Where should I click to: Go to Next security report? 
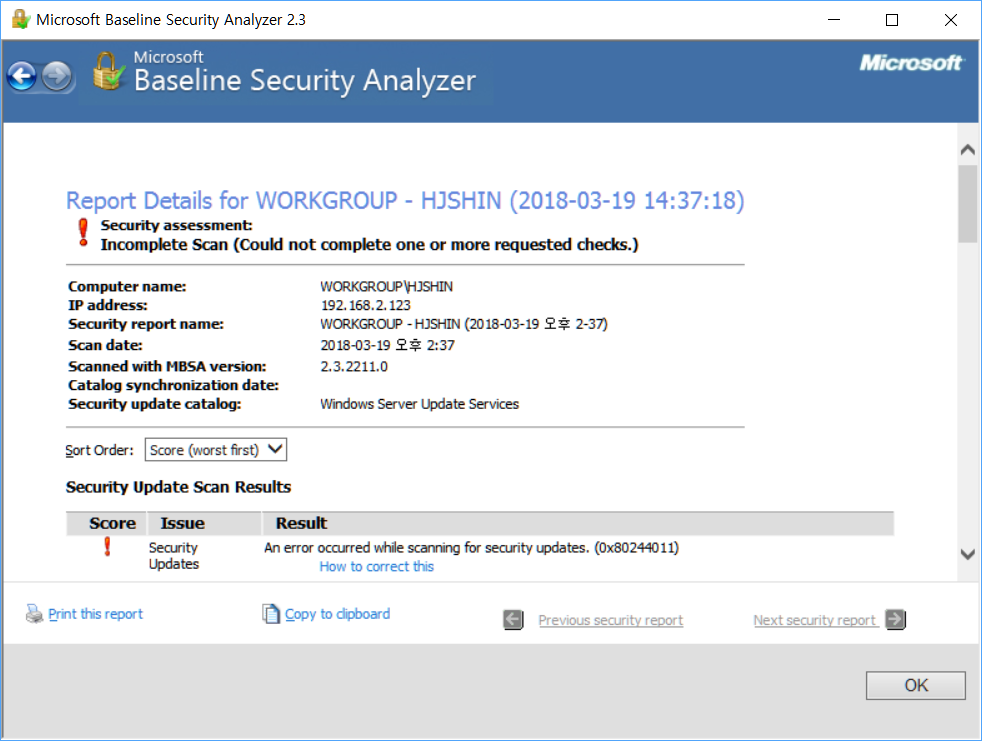[815, 620]
